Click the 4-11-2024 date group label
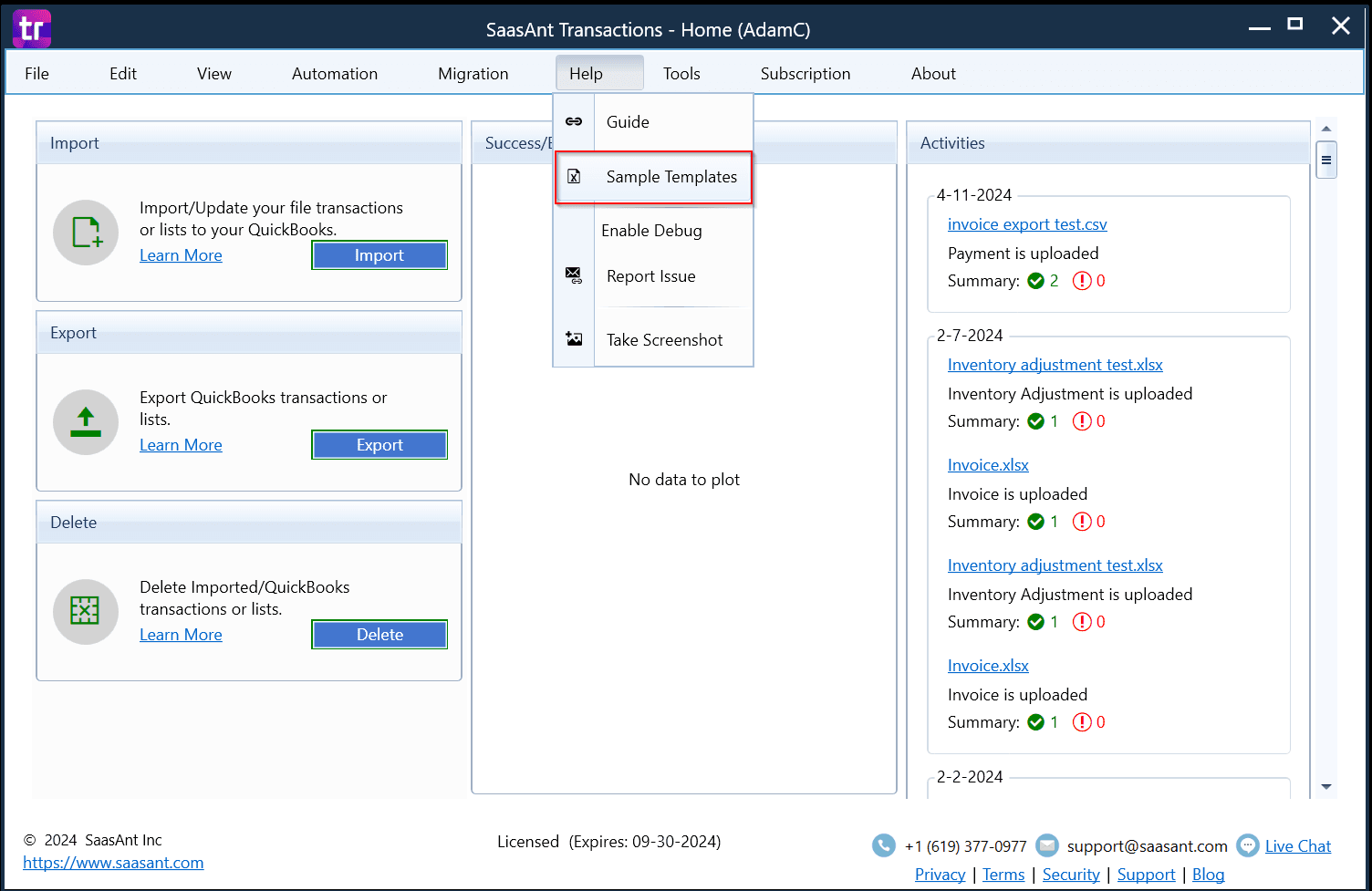 [974, 195]
